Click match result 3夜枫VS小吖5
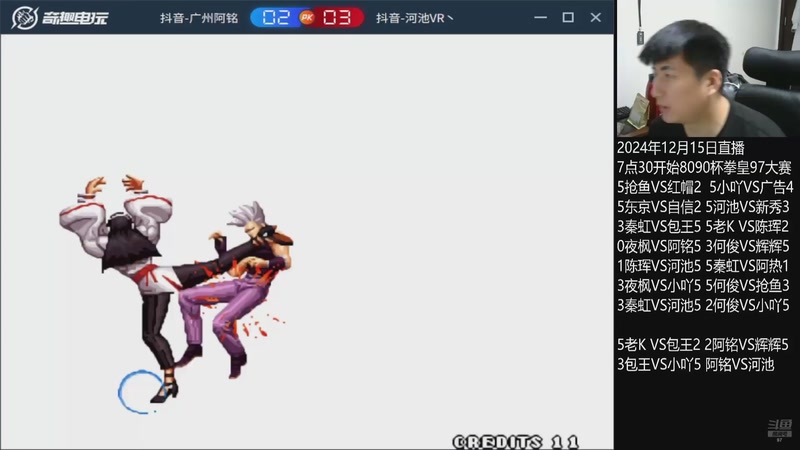The width and height of the screenshot is (800, 450). pyautogui.click(x=659, y=286)
